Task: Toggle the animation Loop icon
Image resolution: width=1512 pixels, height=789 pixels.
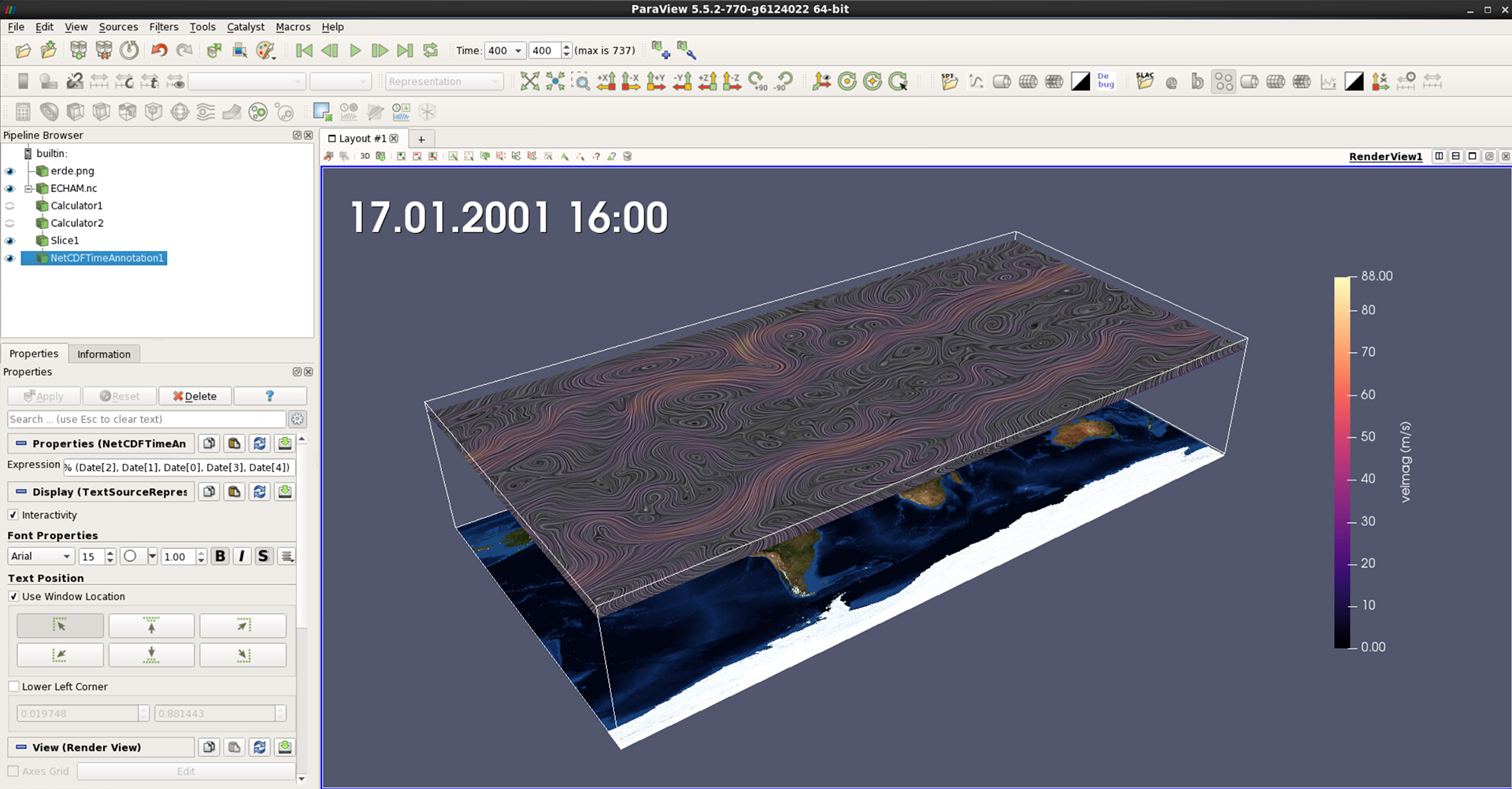Action: coord(430,50)
